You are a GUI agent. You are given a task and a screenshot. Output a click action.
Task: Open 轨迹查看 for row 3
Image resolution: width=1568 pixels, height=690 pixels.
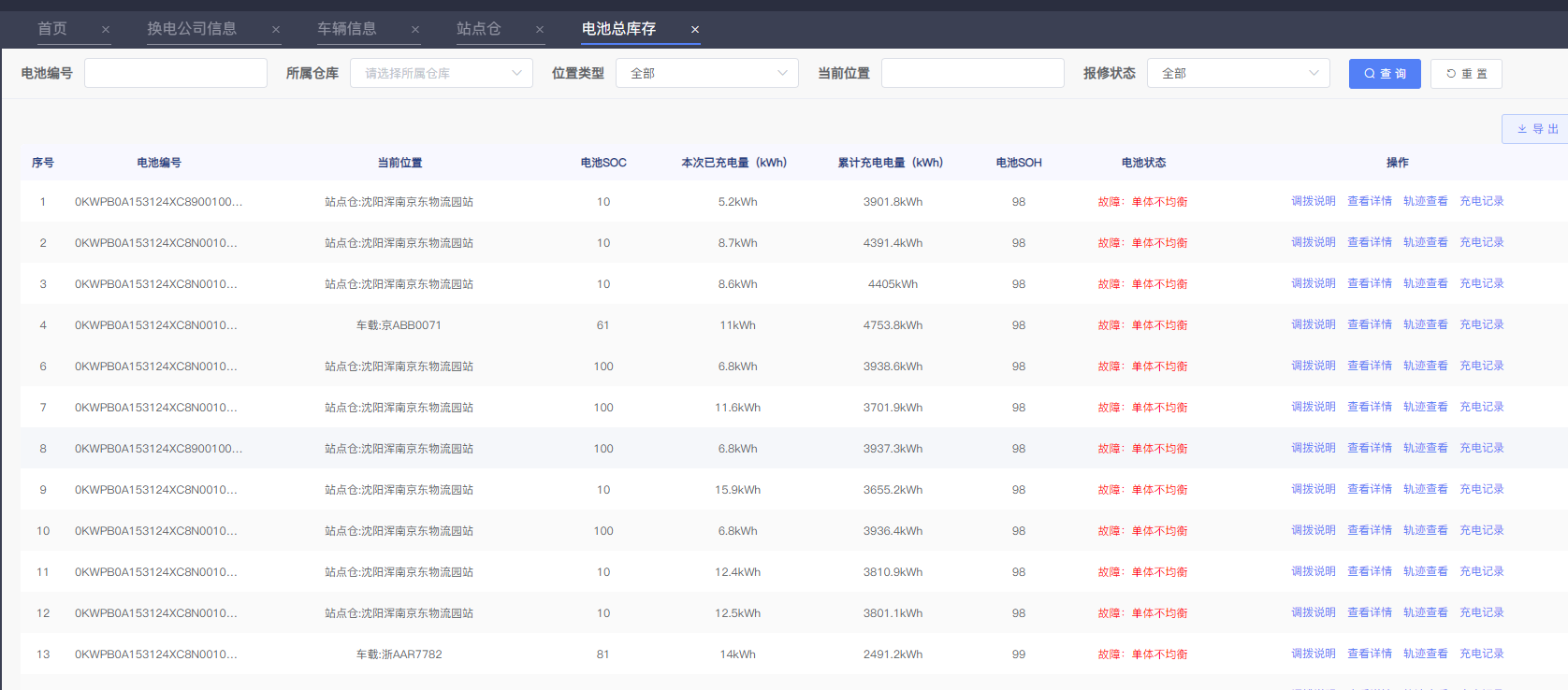coord(1426,283)
